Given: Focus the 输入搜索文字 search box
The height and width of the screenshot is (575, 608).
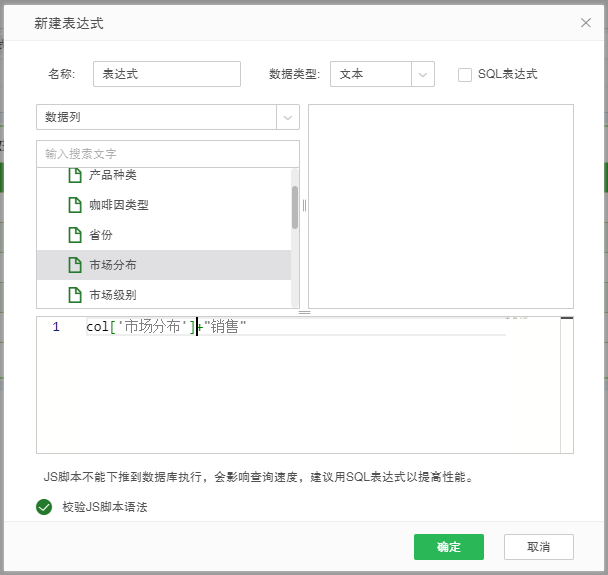Looking at the screenshot, I should (167, 154).
